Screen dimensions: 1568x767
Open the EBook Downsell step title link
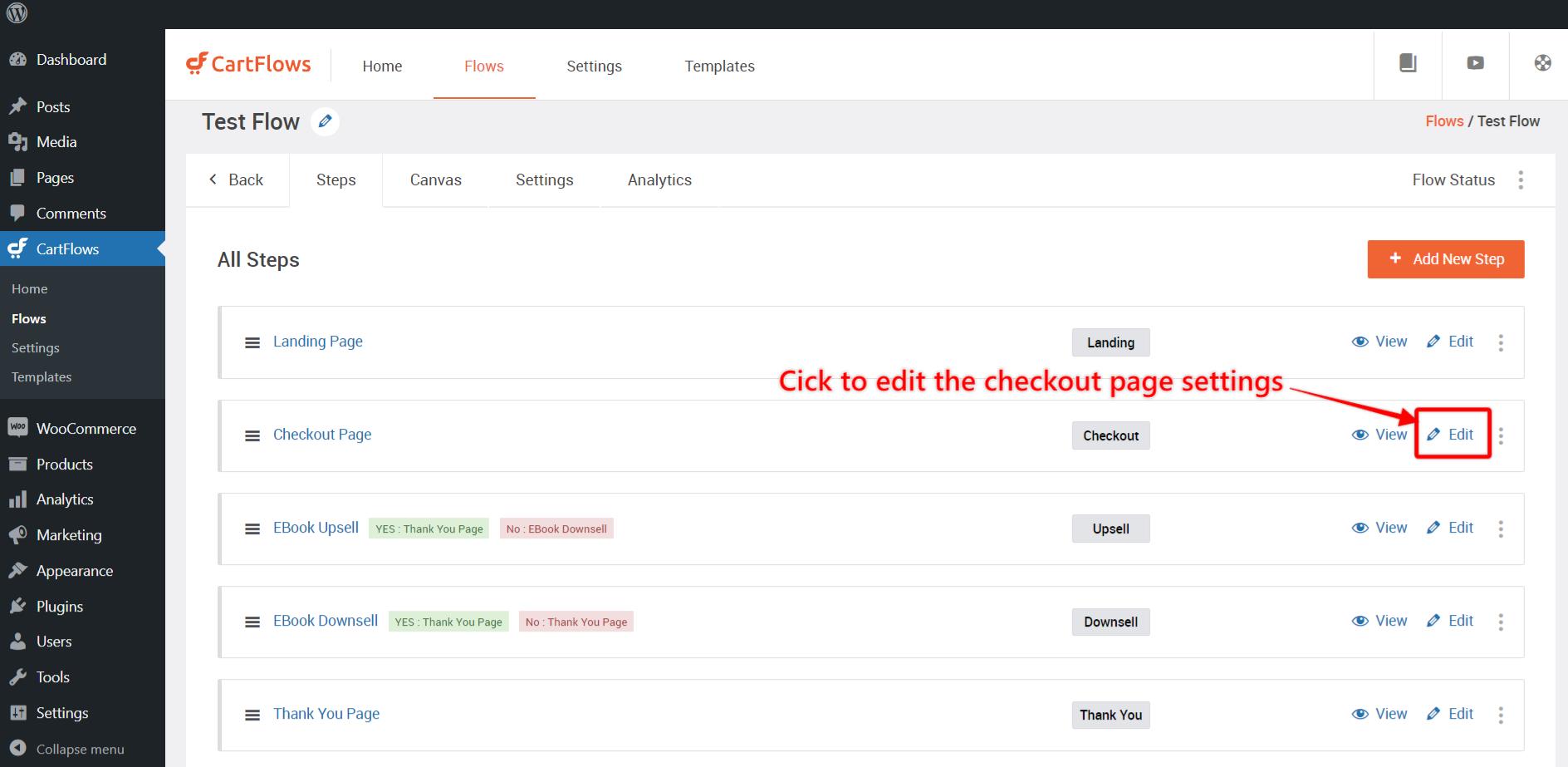[x=326, y=621]
